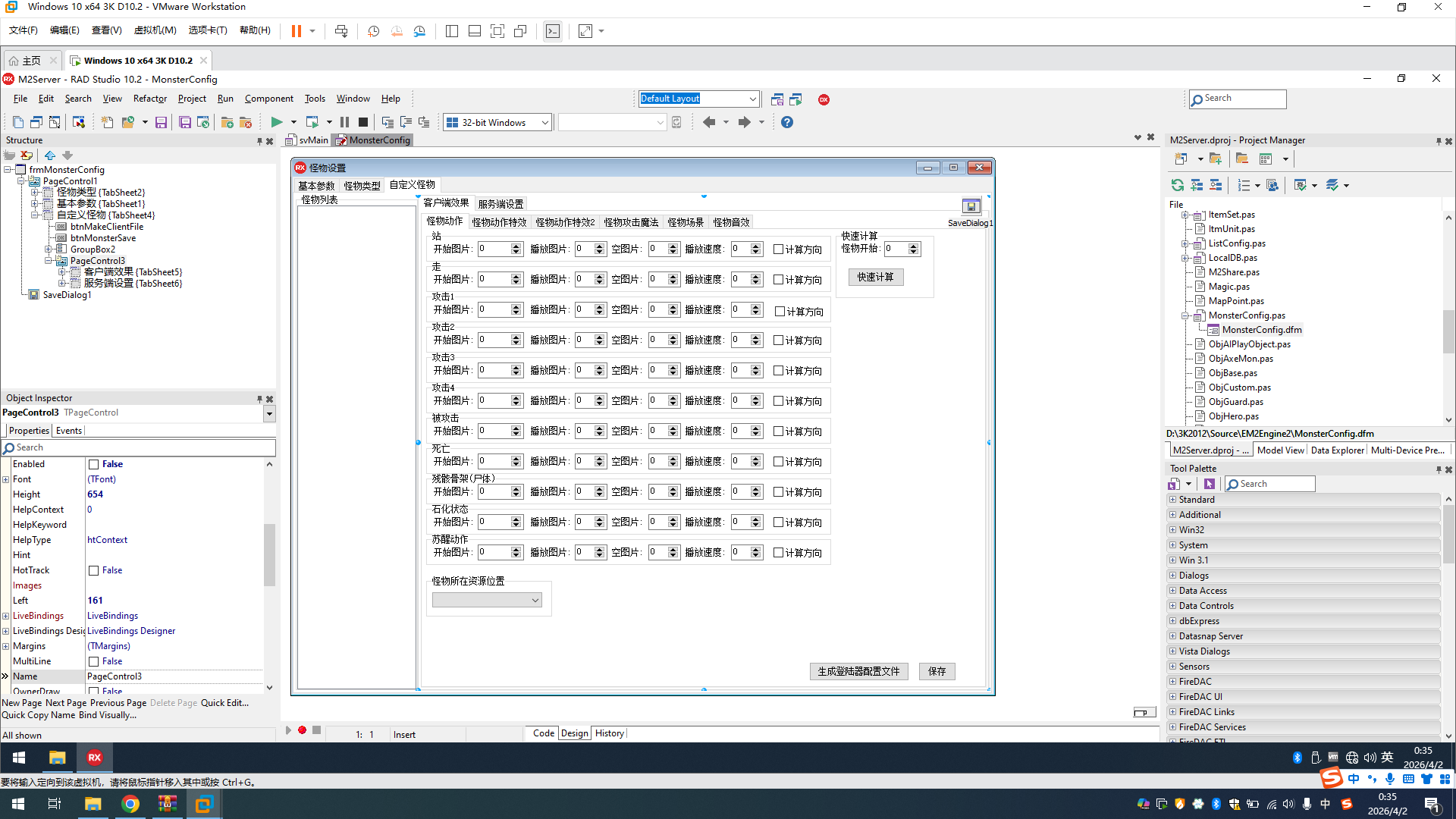
Task: Click the 保存 button
Action: pos(937,671)
